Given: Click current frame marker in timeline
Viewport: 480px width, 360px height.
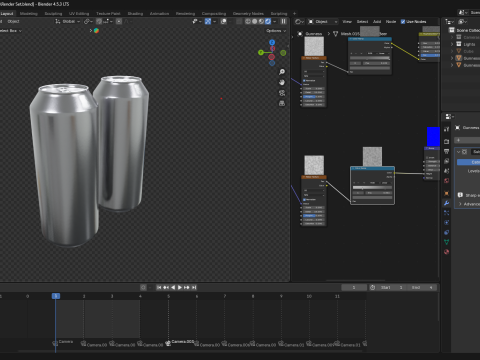Looking at the screenshot, I should click(56, 296).
